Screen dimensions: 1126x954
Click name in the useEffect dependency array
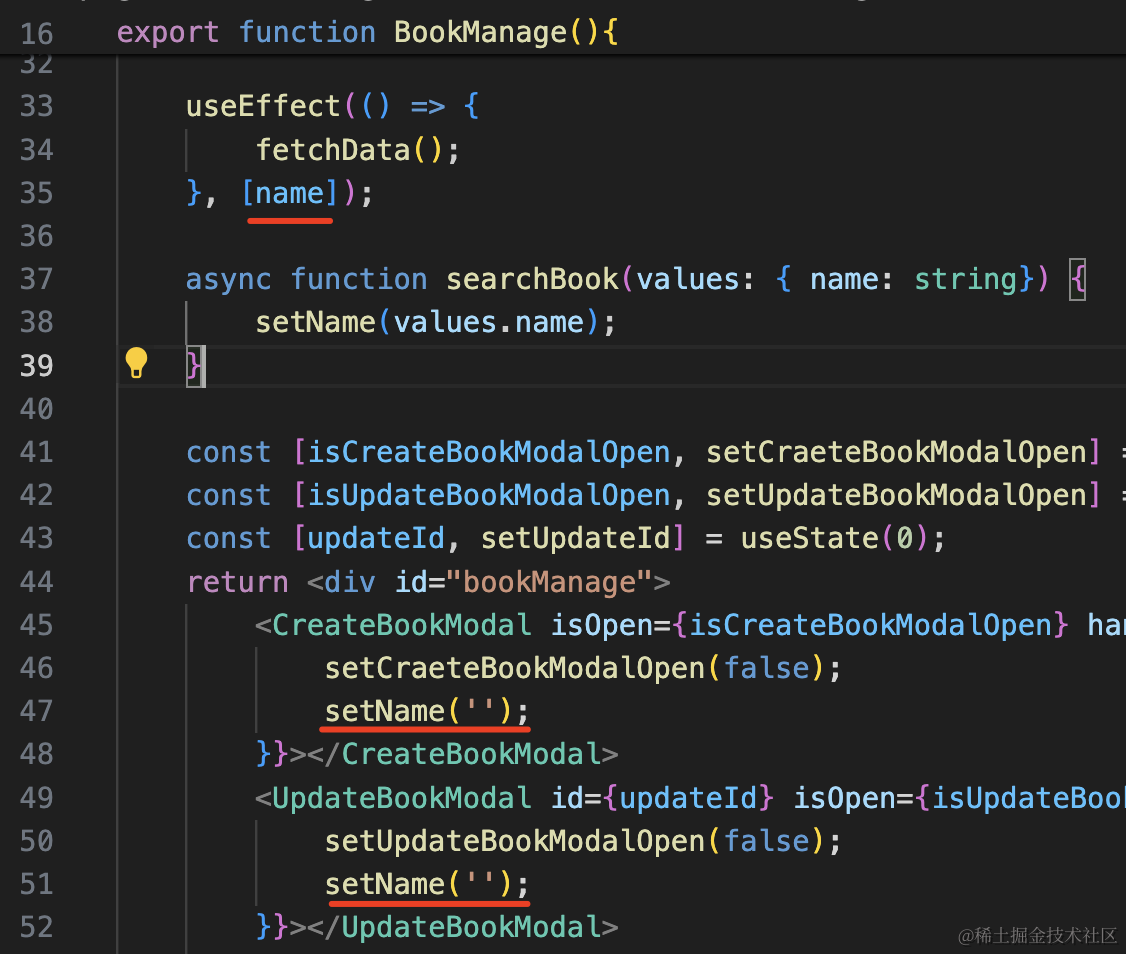click(x=290, y=193)
